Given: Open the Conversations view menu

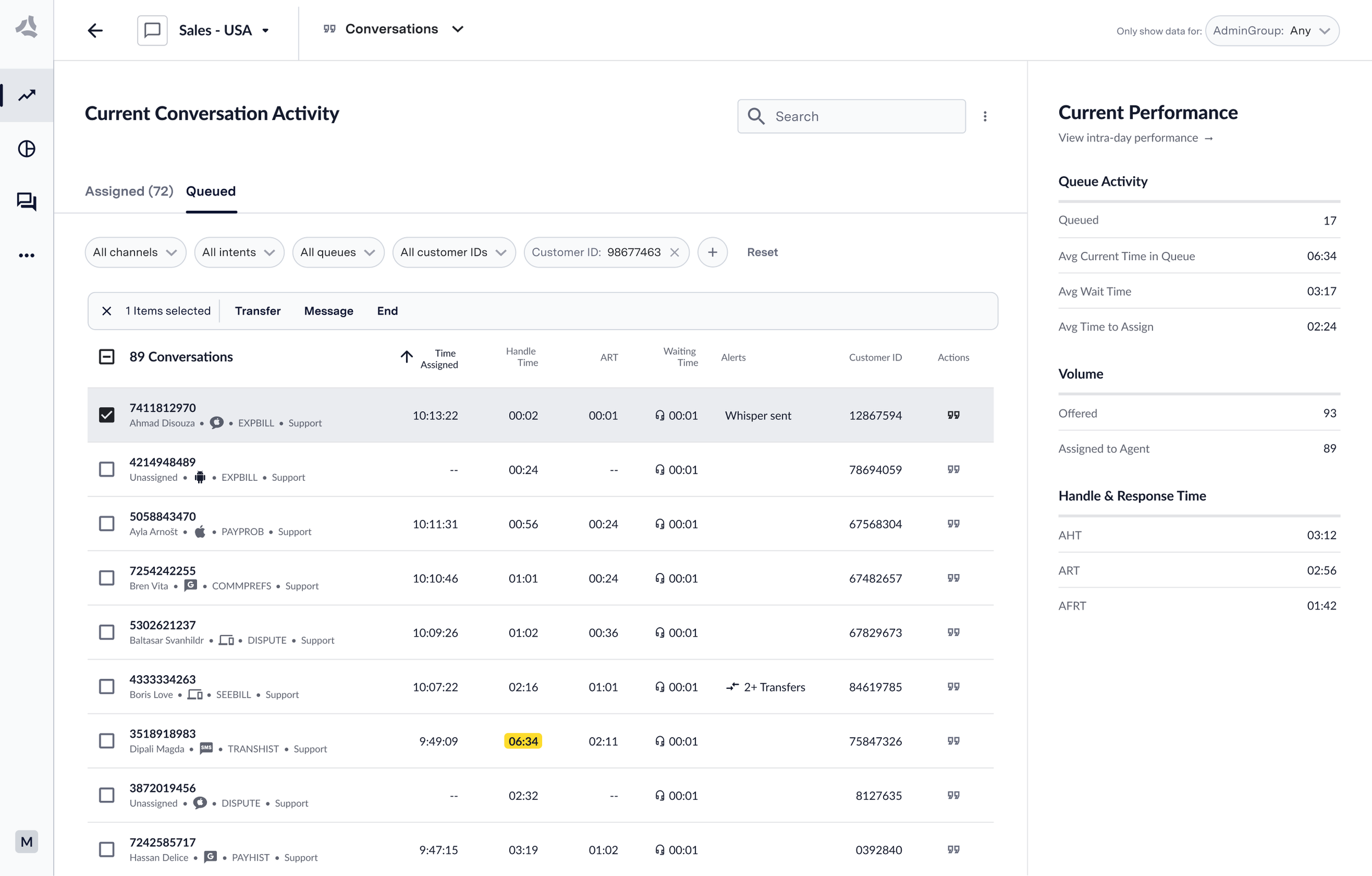Looking at the screenshot, I should tap(393, 29).
